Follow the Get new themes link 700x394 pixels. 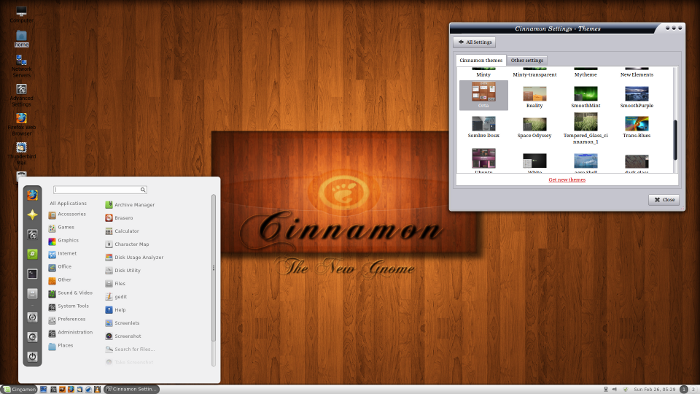pos(567,180)
